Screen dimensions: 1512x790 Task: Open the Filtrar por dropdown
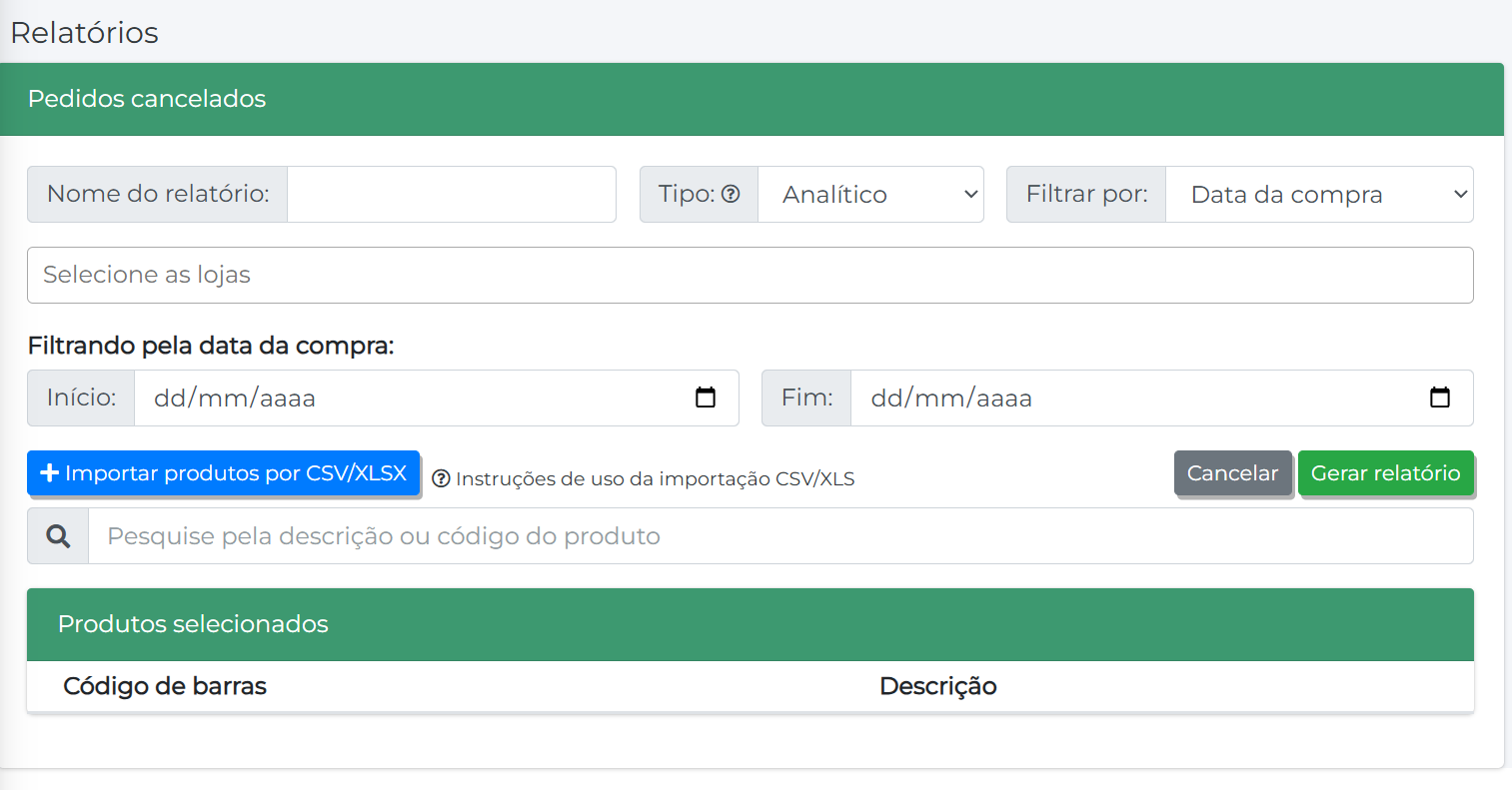1318,195
